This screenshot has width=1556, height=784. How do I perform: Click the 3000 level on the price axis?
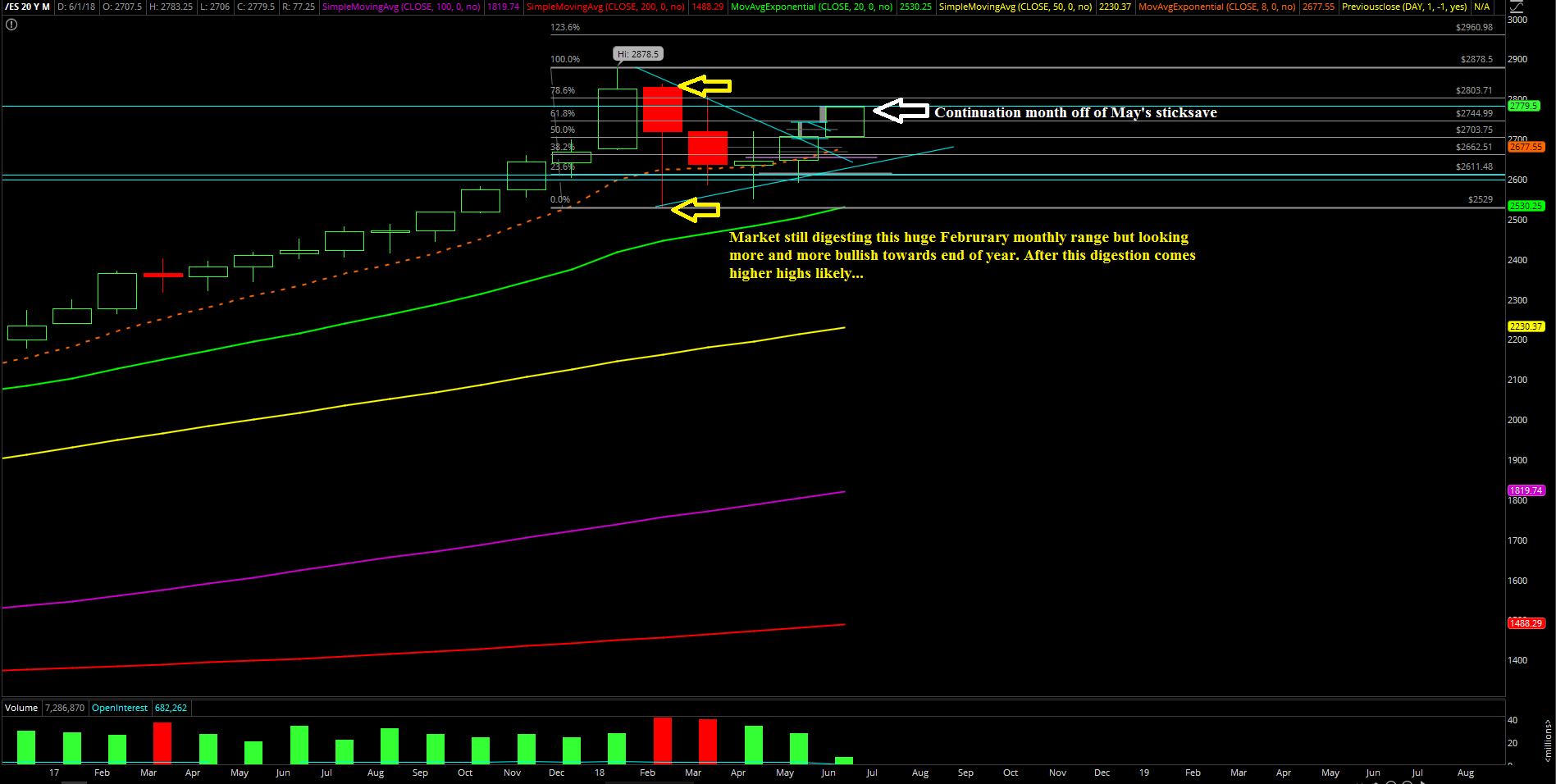click(x=1517, y=20)
